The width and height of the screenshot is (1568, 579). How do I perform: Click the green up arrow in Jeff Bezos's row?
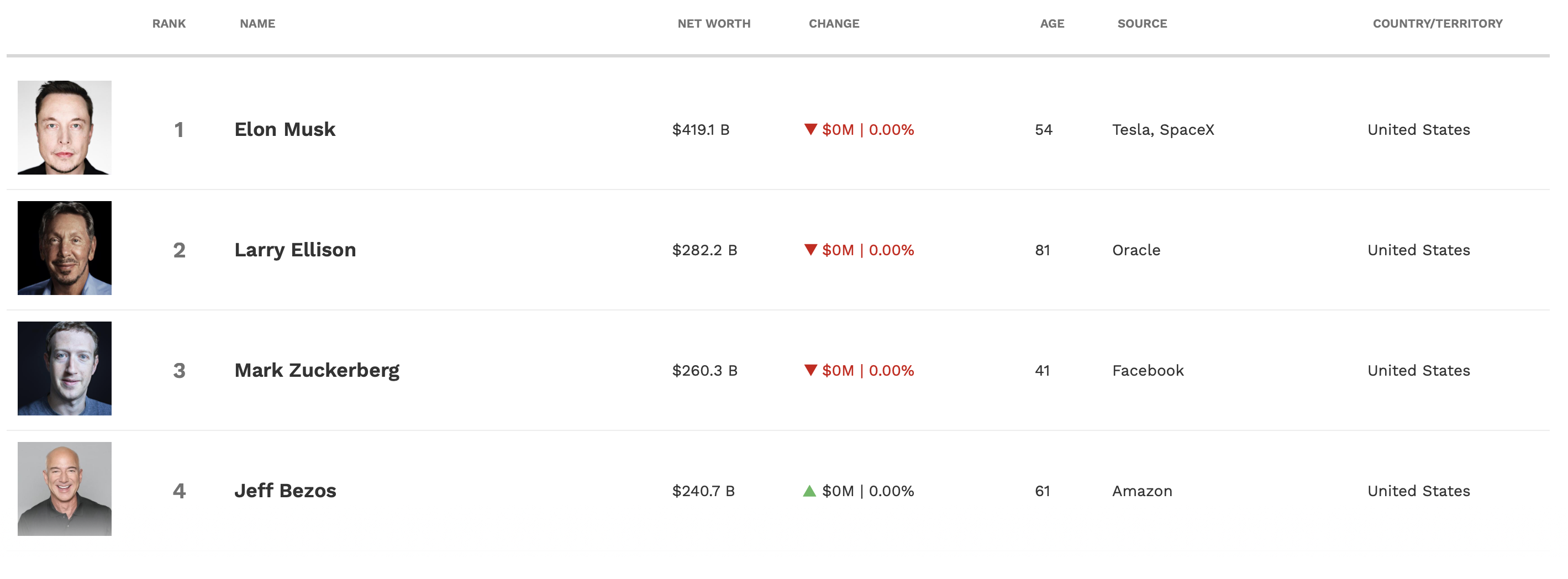[809, 491]
